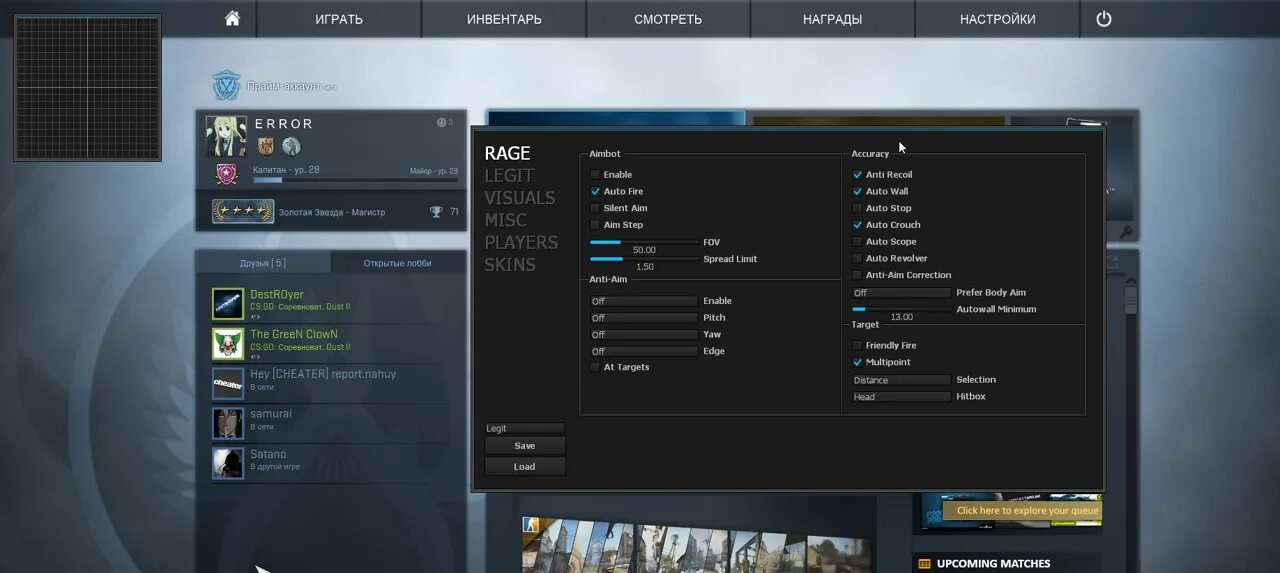Open the НАСТРОЙКИ menu

pyautogui.click(x=997, y=19)
